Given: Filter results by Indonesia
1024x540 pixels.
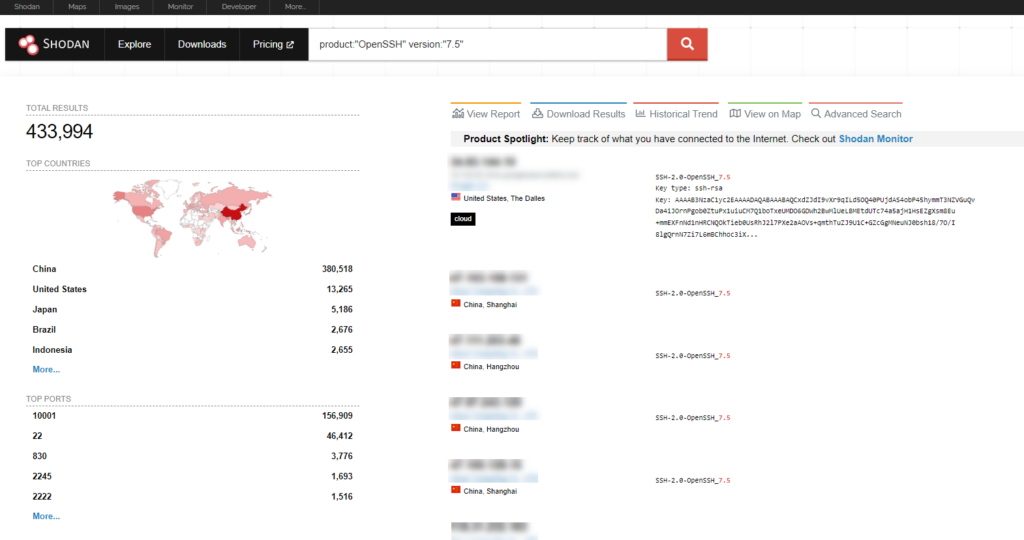Looking at the screenshot, I should (52, 349).
